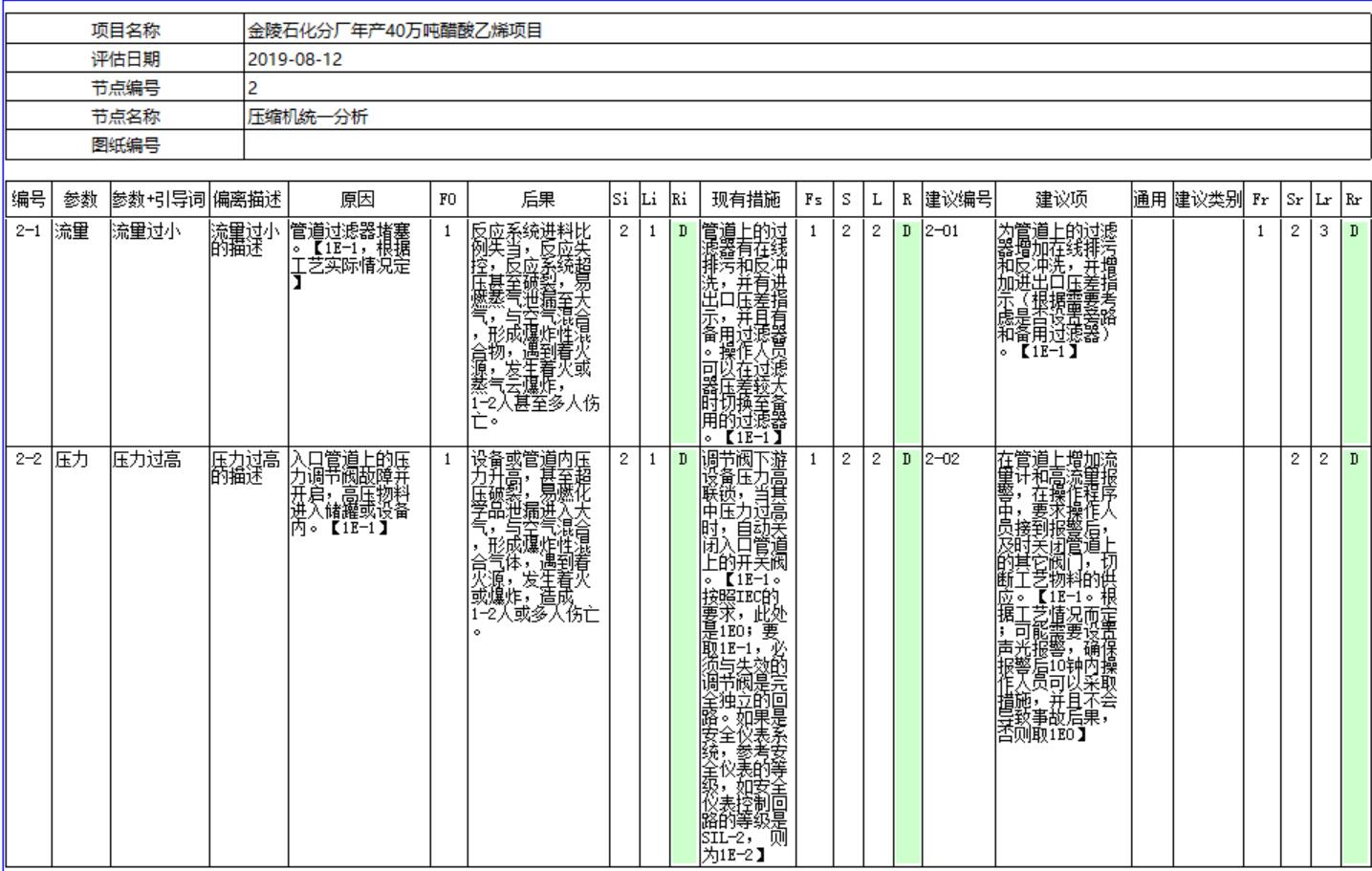Click the Sr column header
This screenshot has height=871, width=1372.
coord(1296,199)
